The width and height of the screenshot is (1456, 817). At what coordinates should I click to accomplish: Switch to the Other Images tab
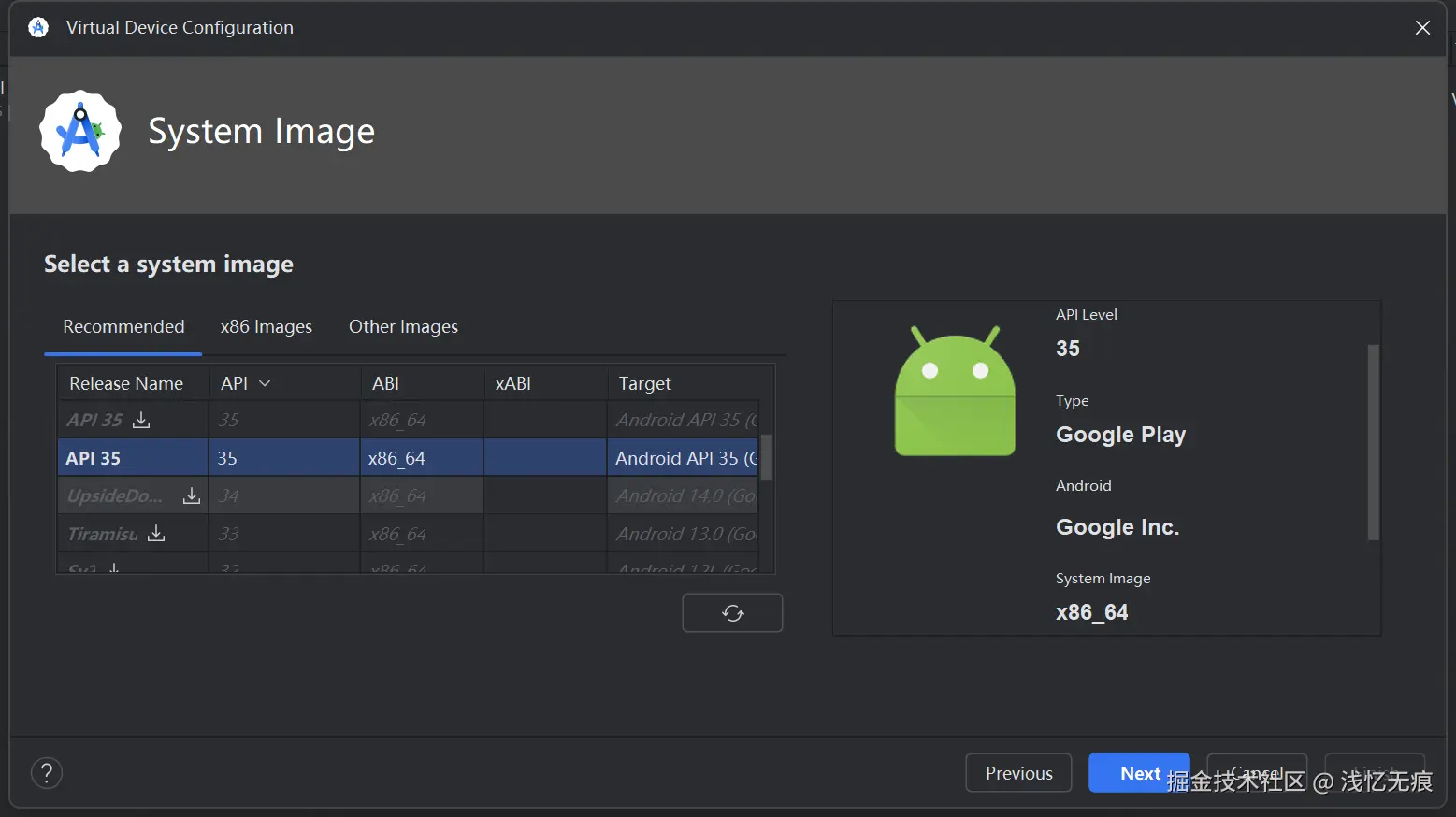click(x=403, y=327)
